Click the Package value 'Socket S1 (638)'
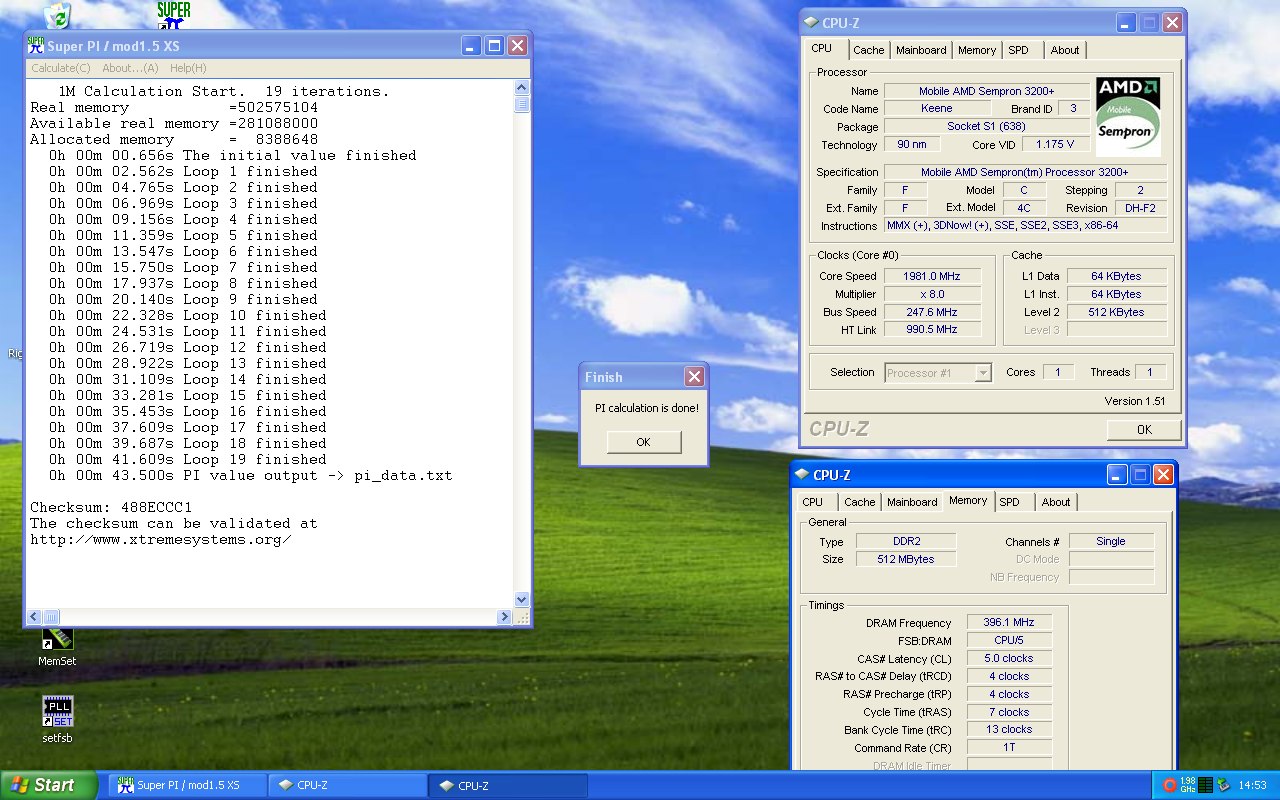The image size is (1280, 800). click(987, 127)
